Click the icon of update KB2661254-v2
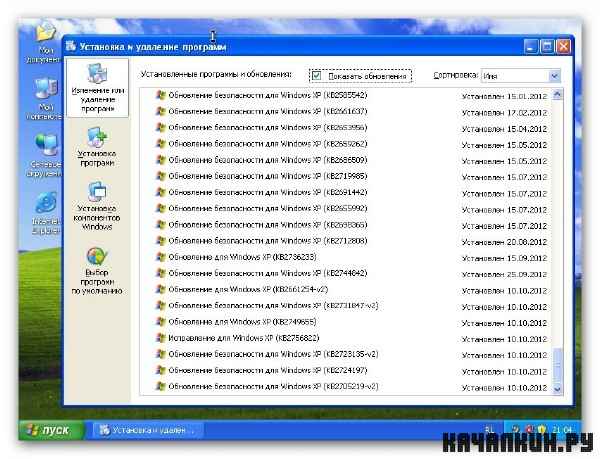Viewport: 600px width, 459px height. click(161, 289)
